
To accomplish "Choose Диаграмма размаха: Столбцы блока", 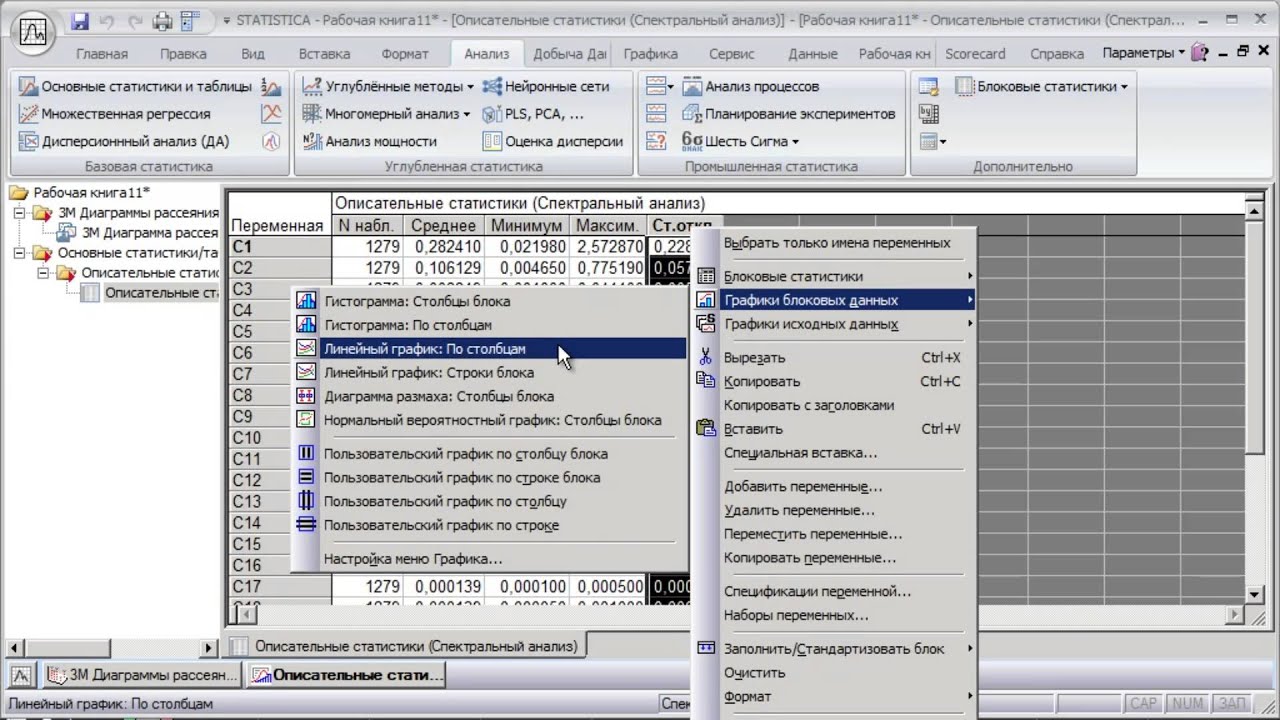I will 438,396.
